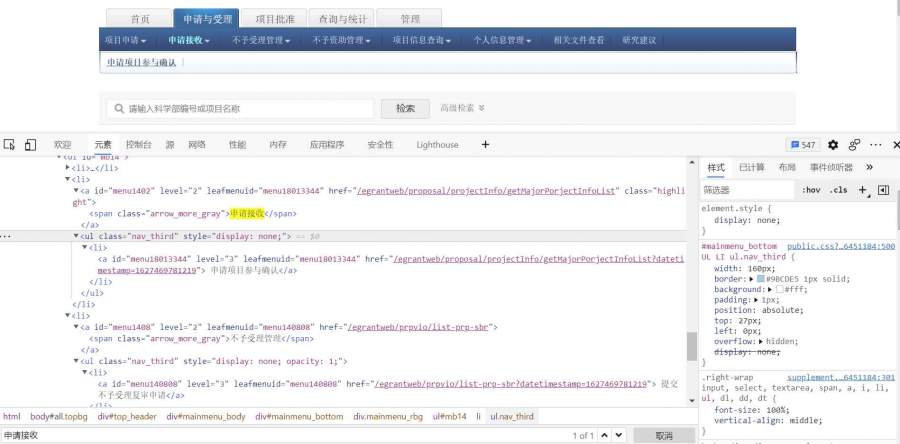Open the 控制台 console tab
The width and height of the screenshot is (900, 444).
(x=138, y=145)
